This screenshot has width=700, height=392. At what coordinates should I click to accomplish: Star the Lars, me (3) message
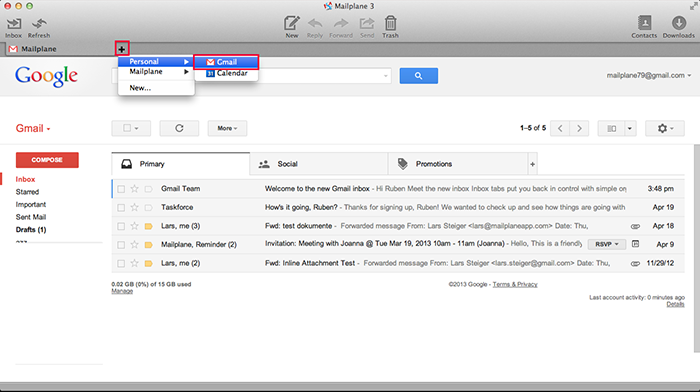134,226
